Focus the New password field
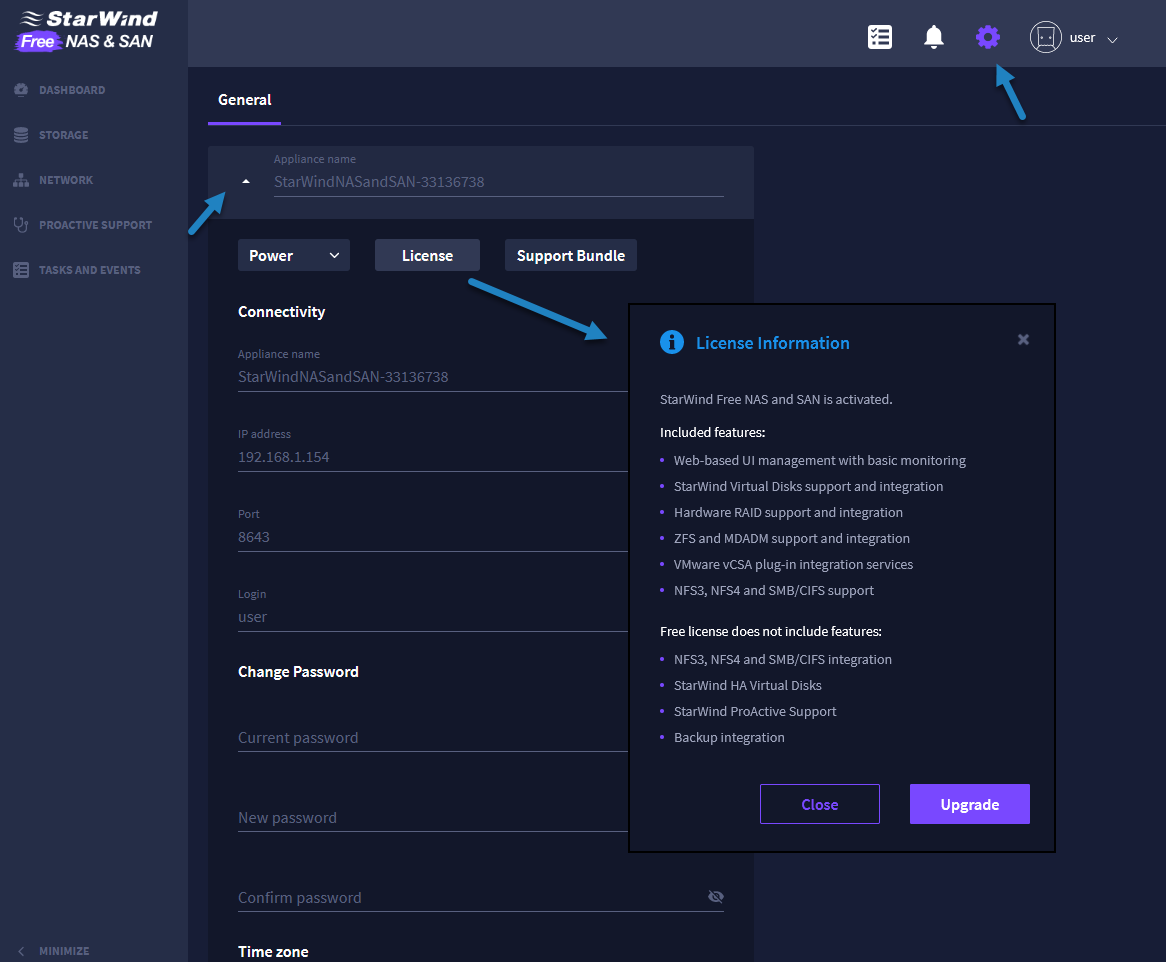 point(433,818)
